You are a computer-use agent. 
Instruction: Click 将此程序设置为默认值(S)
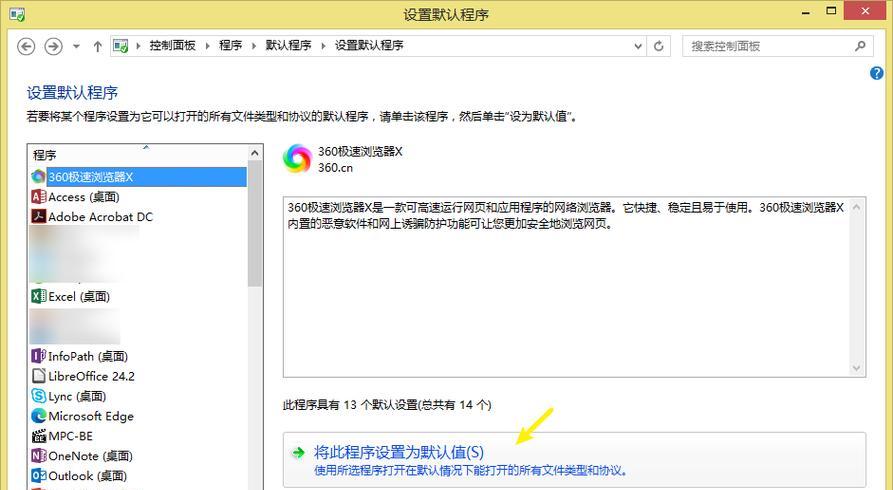pos(574,460)
